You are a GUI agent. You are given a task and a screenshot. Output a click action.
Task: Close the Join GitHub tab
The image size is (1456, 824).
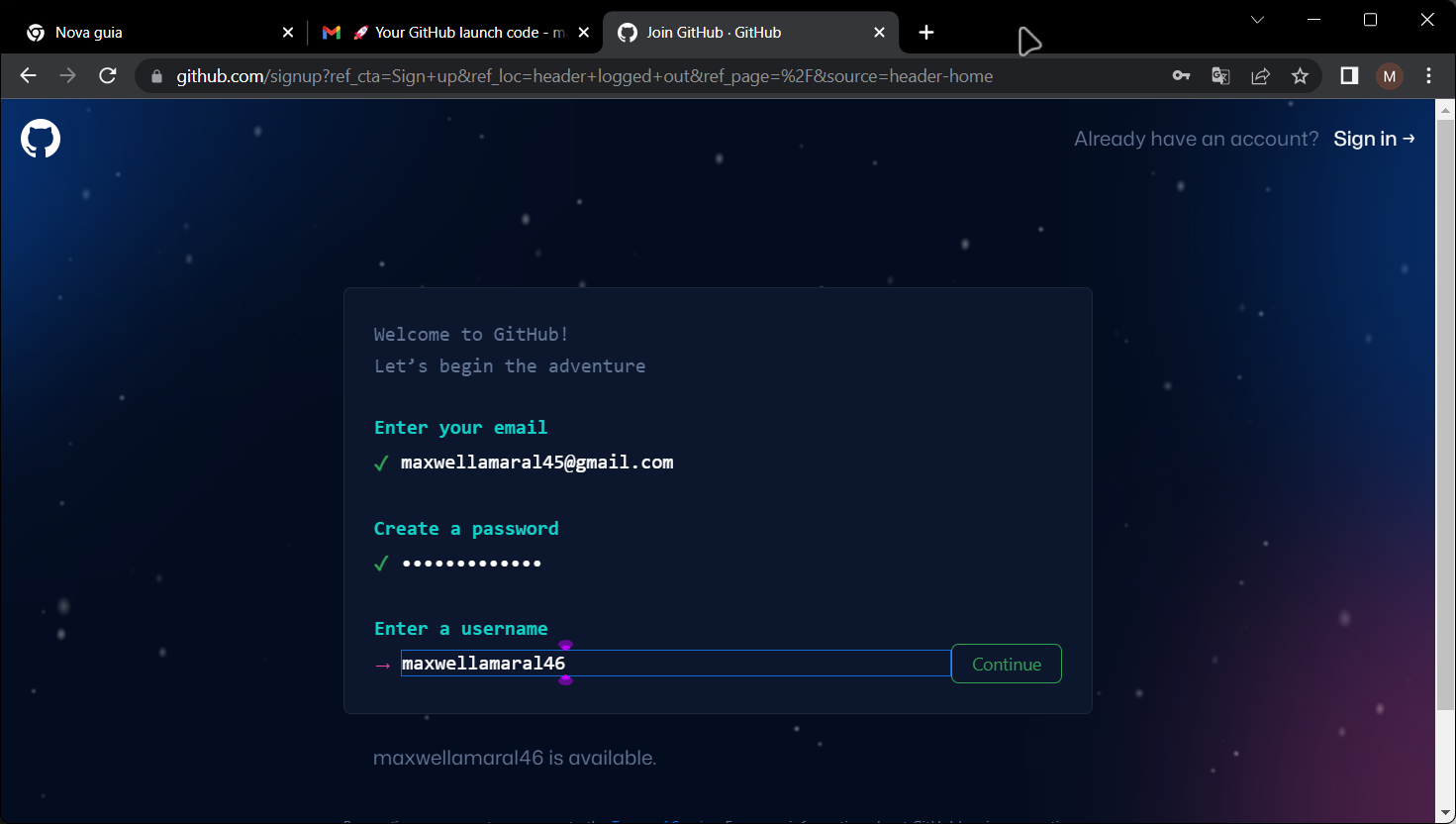pyautogui.click(x=879, y=33)
